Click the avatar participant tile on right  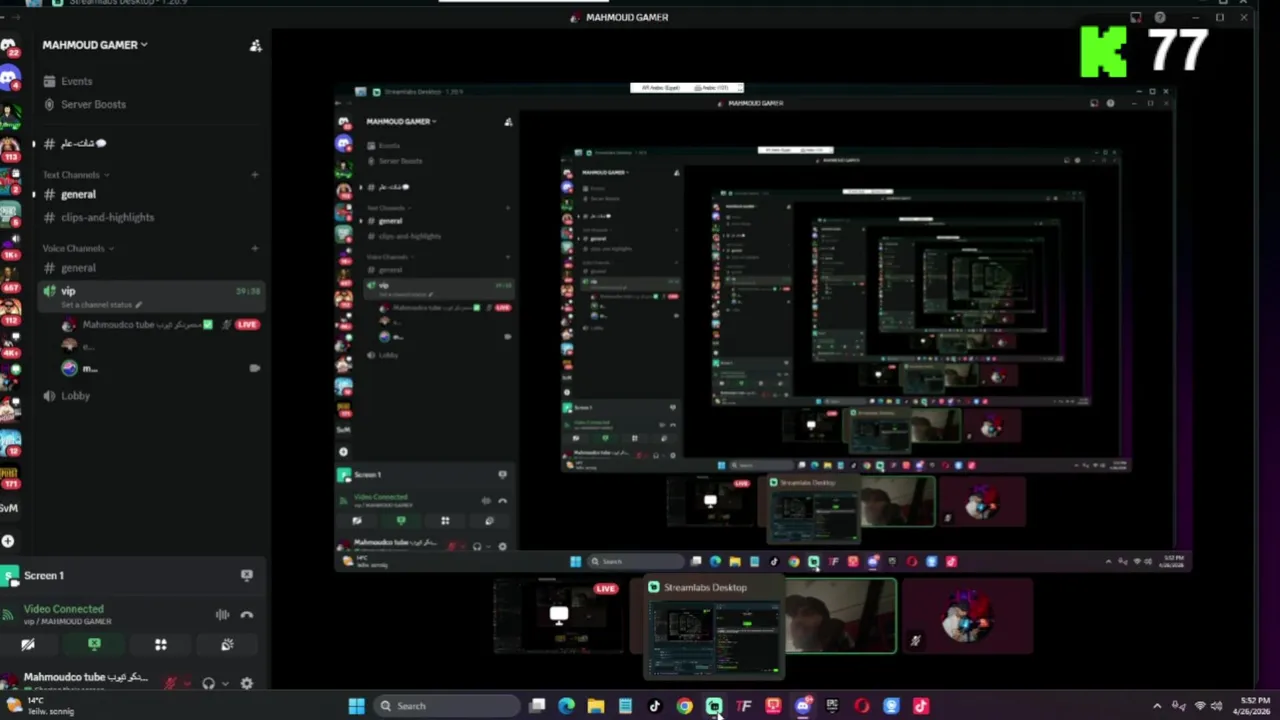pyautogui.click(x=967, y=615)
